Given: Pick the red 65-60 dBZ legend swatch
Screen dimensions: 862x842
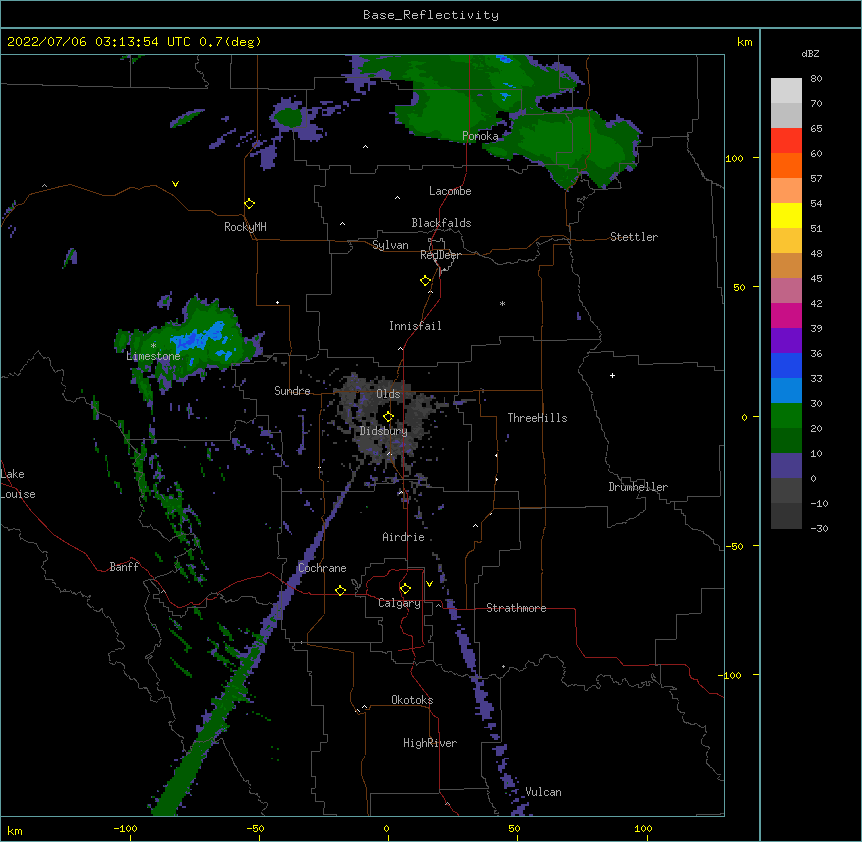Looking at the screenshot, I should (786, 141).
